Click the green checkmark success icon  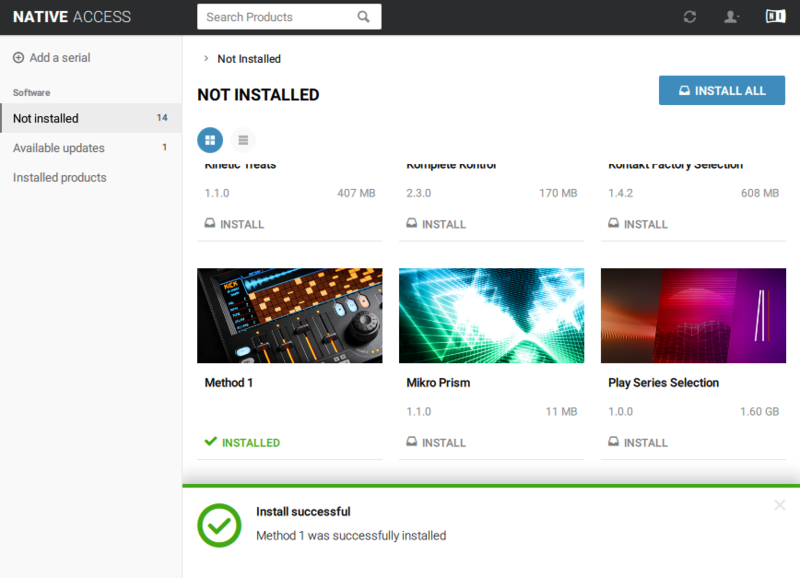pyautogui.click(x=219, y=525)
